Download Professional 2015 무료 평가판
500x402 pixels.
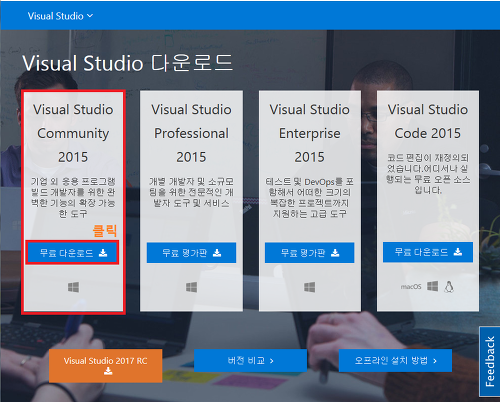(x=191, y=253)
